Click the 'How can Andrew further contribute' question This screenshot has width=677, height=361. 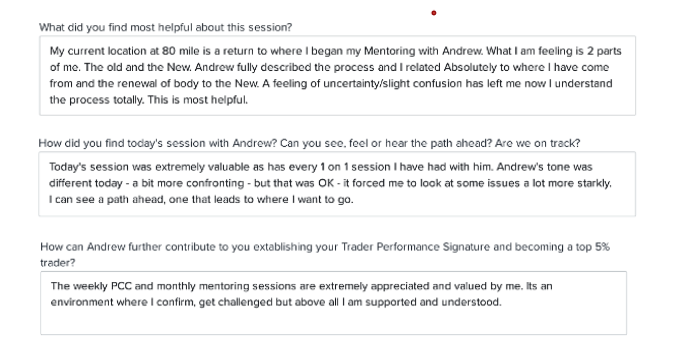tap(325, 254)
